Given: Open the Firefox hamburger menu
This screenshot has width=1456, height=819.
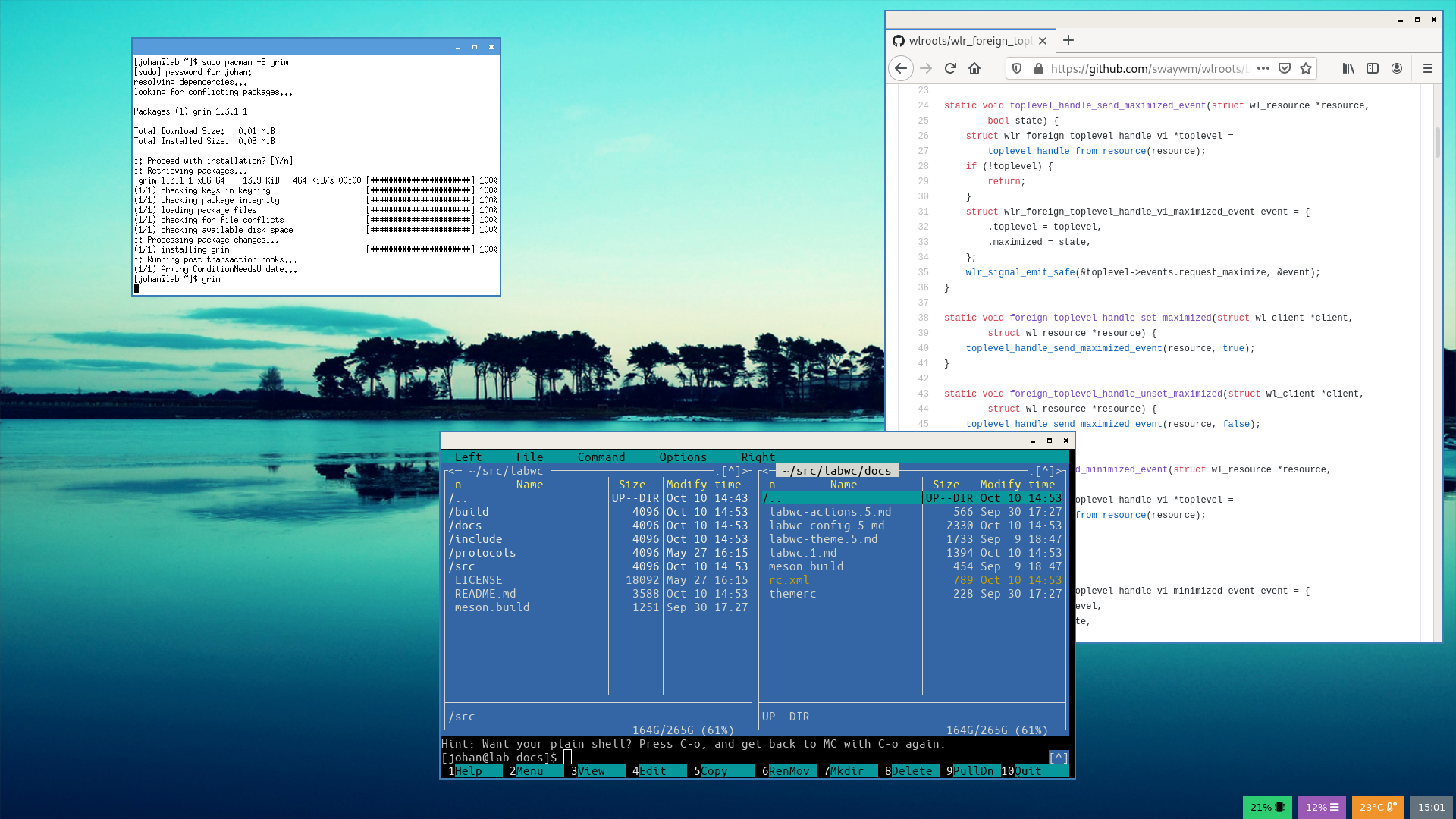Looking at the screenshot, I should 1428,68.
